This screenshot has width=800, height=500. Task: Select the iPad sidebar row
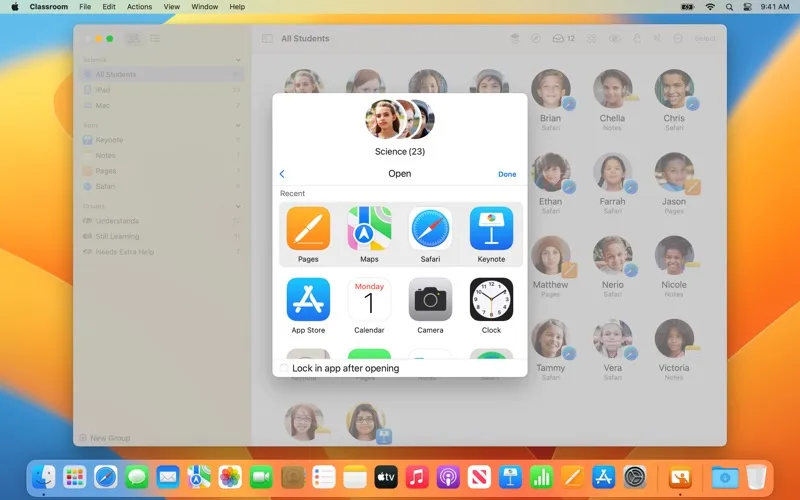[x=162, y=90]
